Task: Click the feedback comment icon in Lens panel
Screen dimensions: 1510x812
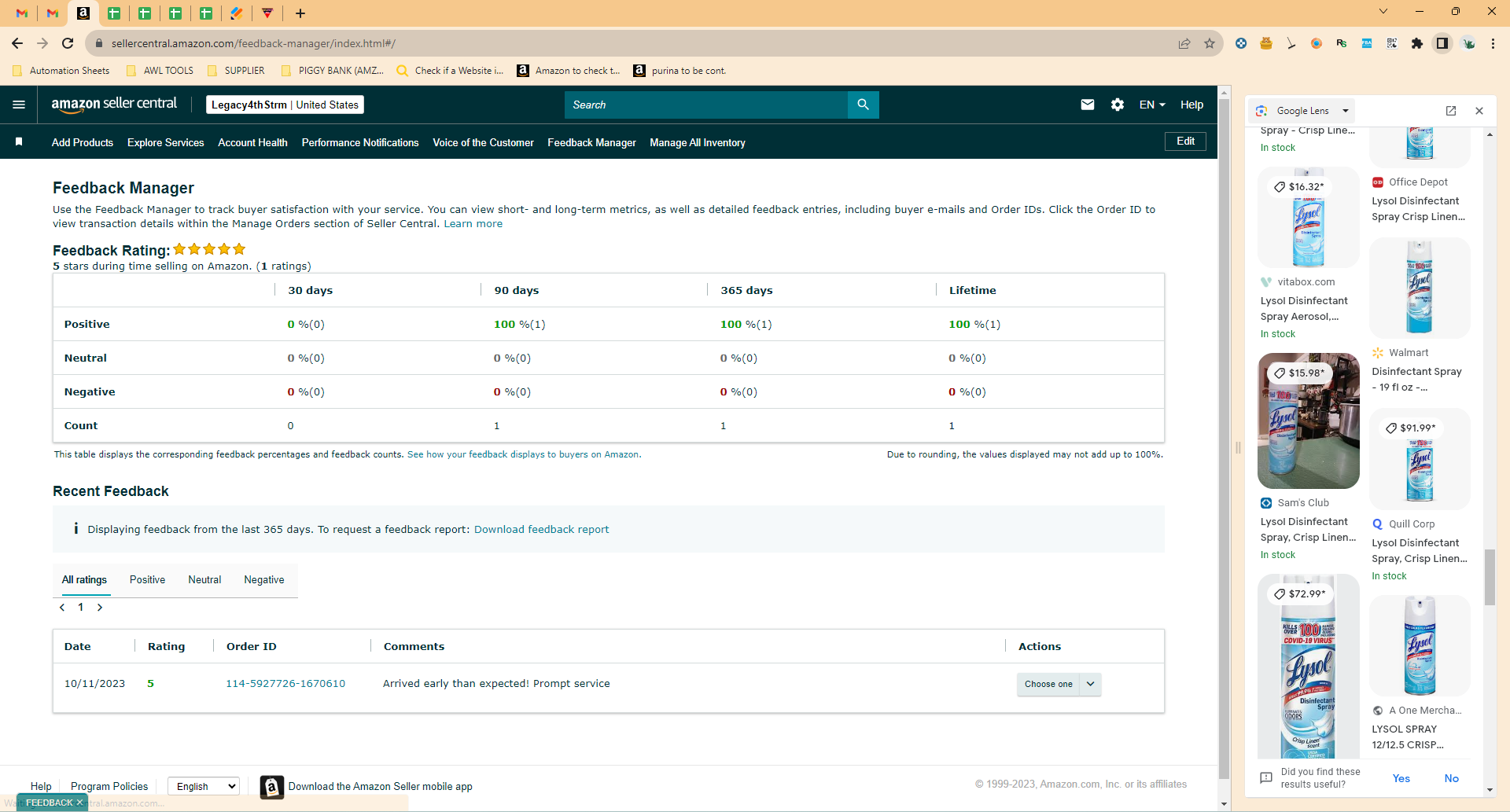Action: (x=1265, y=778)
